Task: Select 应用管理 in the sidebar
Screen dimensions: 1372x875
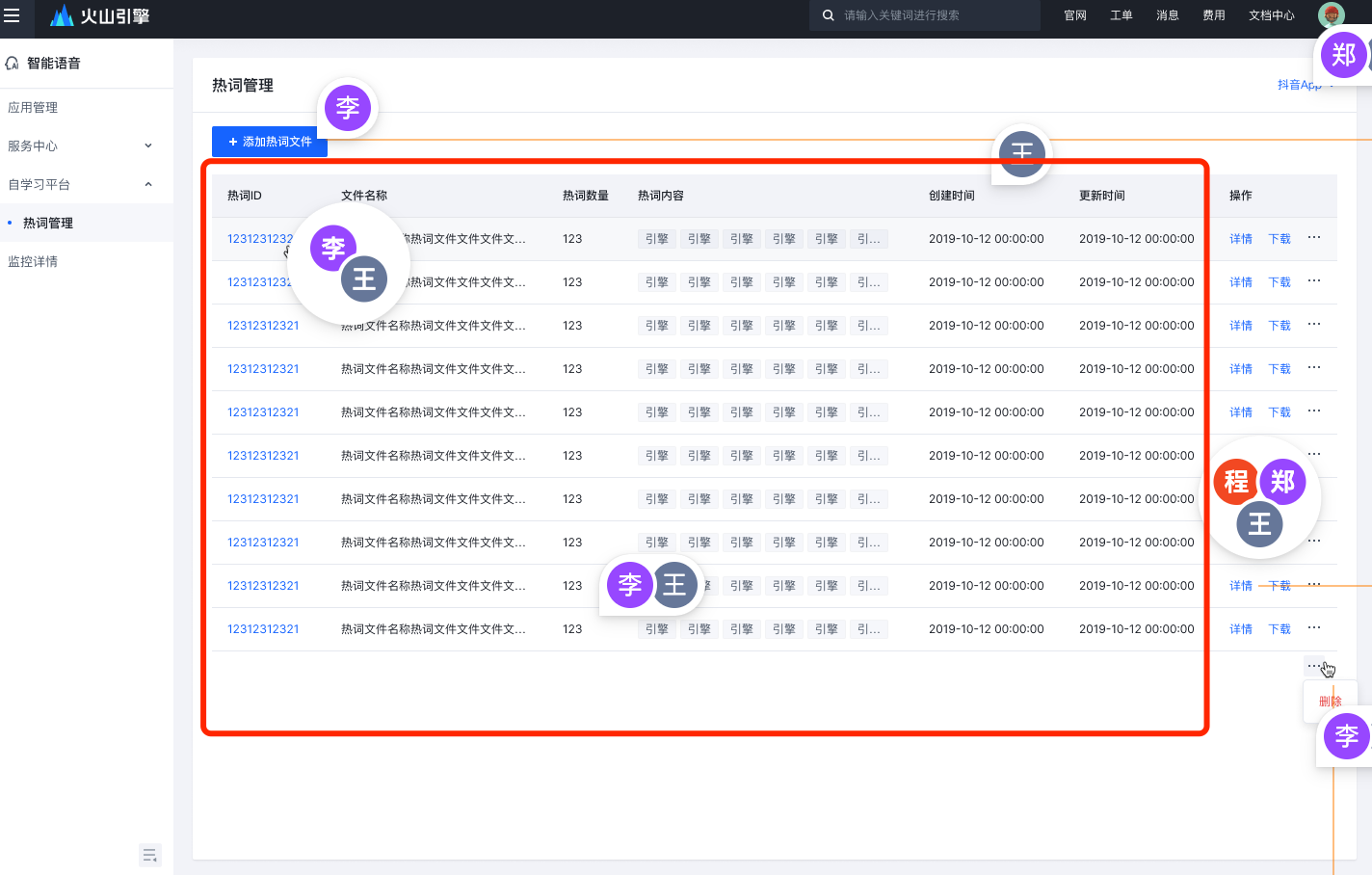Action: (x=33, y=108)
